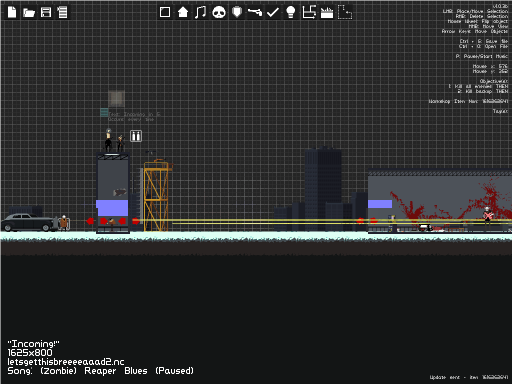The width and height of the screenshot is (512, 384).
Task: Open the list/properties icon next to save
Action: 62,12
